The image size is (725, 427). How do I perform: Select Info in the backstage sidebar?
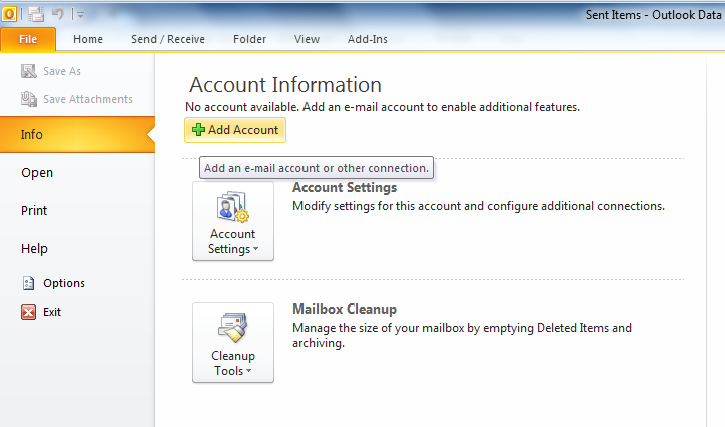77,135
